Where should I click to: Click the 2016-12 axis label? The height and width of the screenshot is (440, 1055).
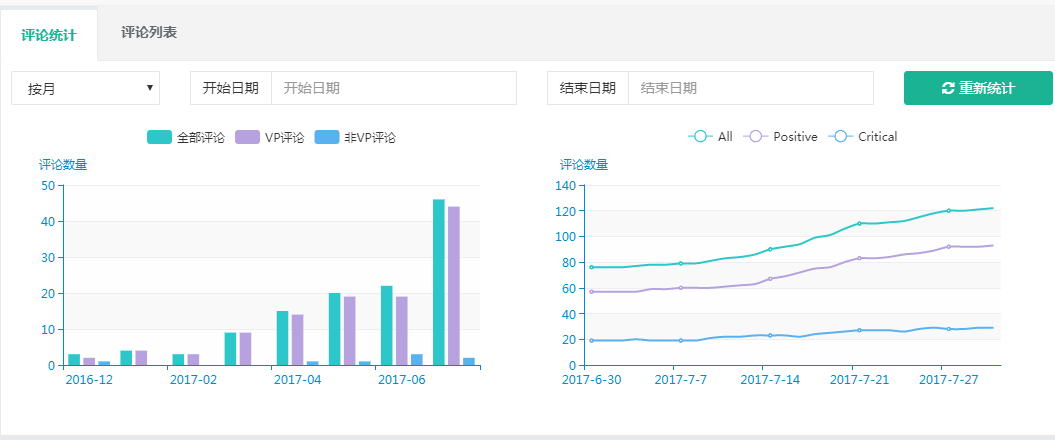89,379
